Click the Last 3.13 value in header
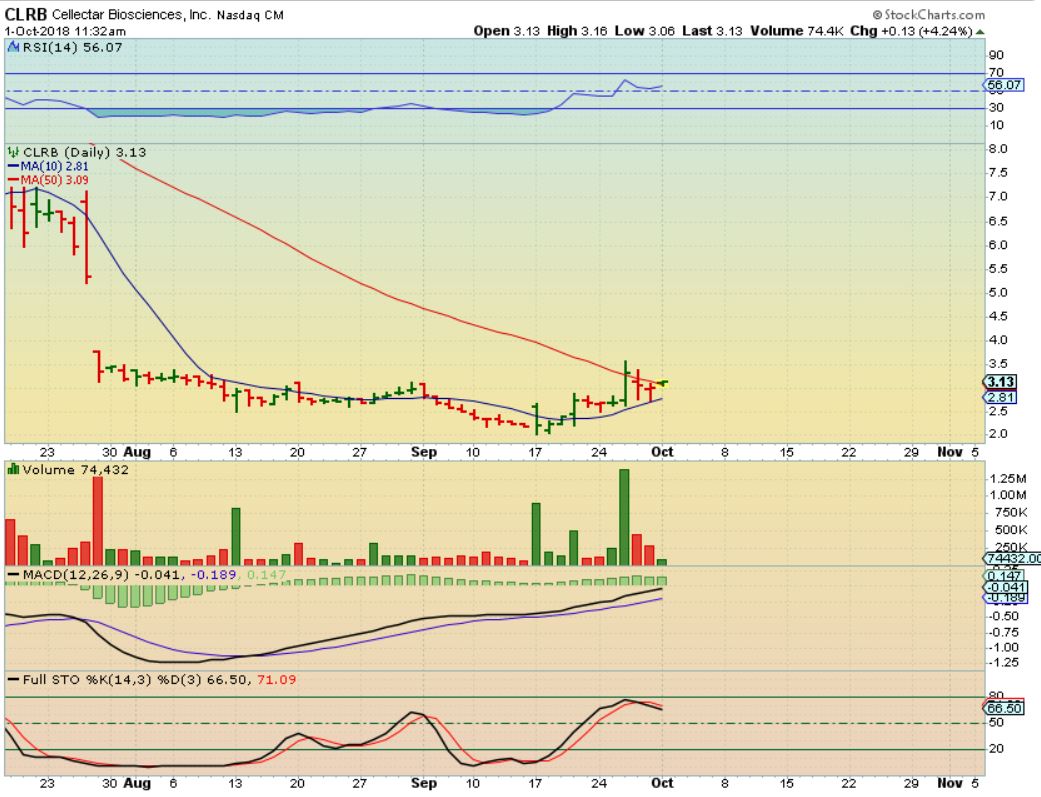The width and height of the screenshot is (1041, 797). [712, 31]
